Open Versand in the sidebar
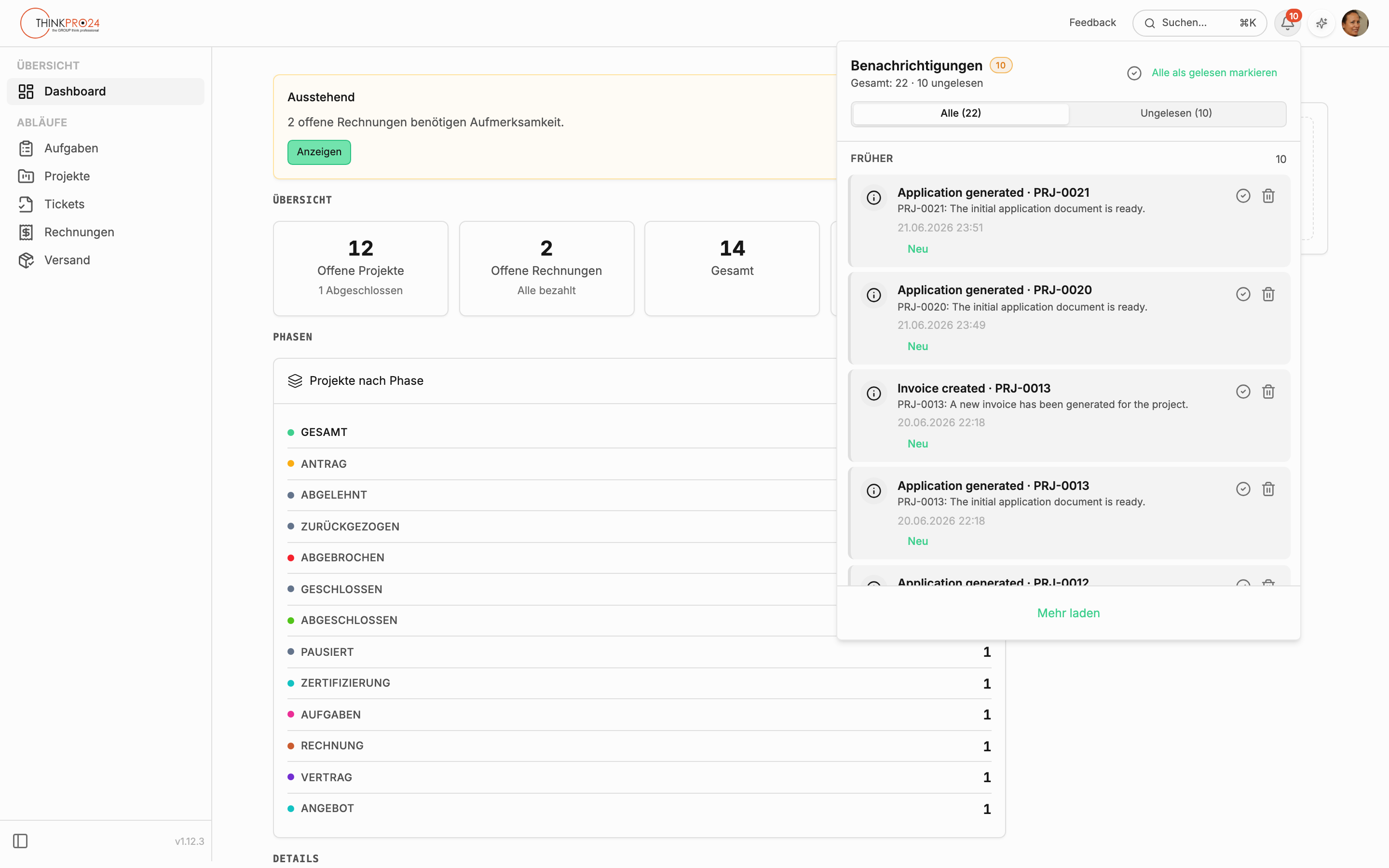The height and width of the screenshot is (868, 1389). coord(106,260)
